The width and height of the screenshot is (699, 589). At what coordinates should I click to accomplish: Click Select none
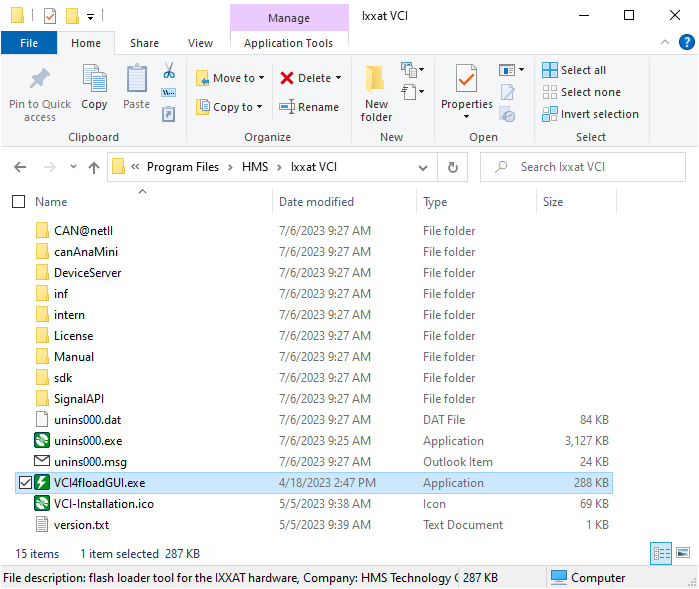[x=582, y=92]
